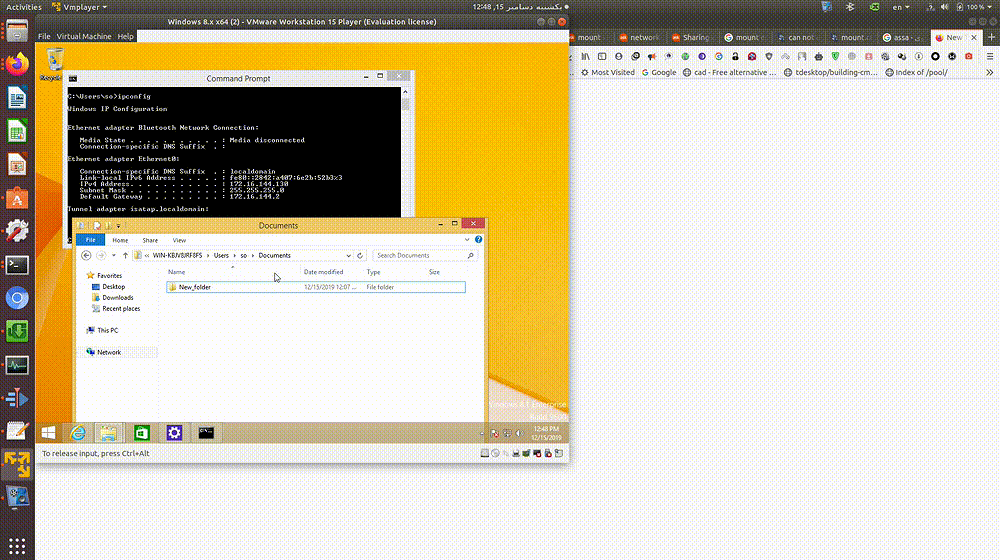
Task: Open 'Index of /pool/' bookmark
Action: (x=916, y=73)
